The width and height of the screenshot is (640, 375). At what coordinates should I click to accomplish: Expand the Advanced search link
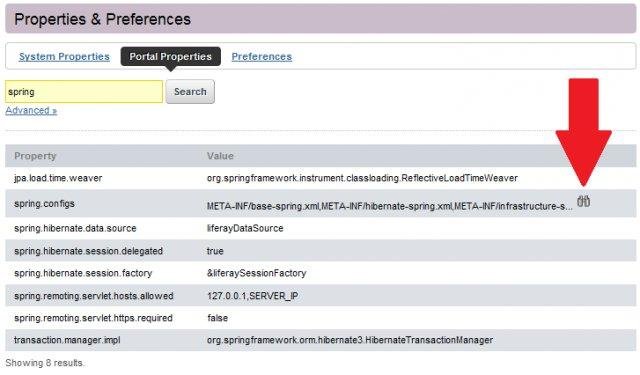(x=31, y=111)
